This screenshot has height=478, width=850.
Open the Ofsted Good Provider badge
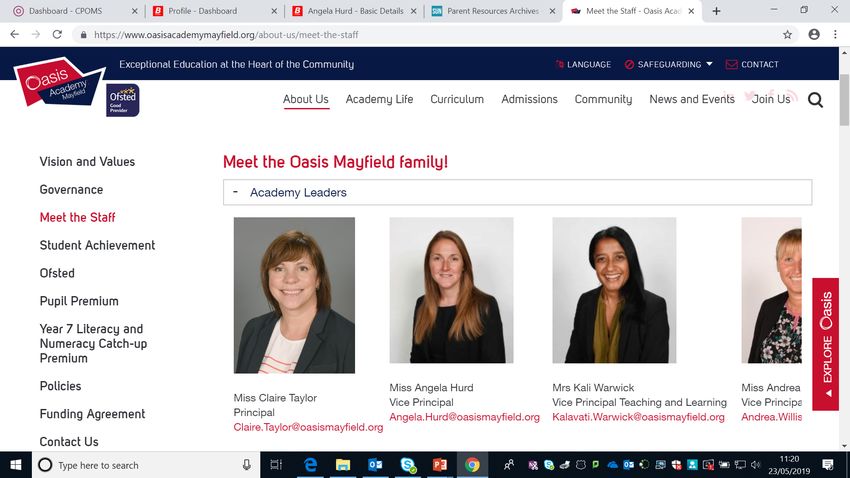coord(123,100)
